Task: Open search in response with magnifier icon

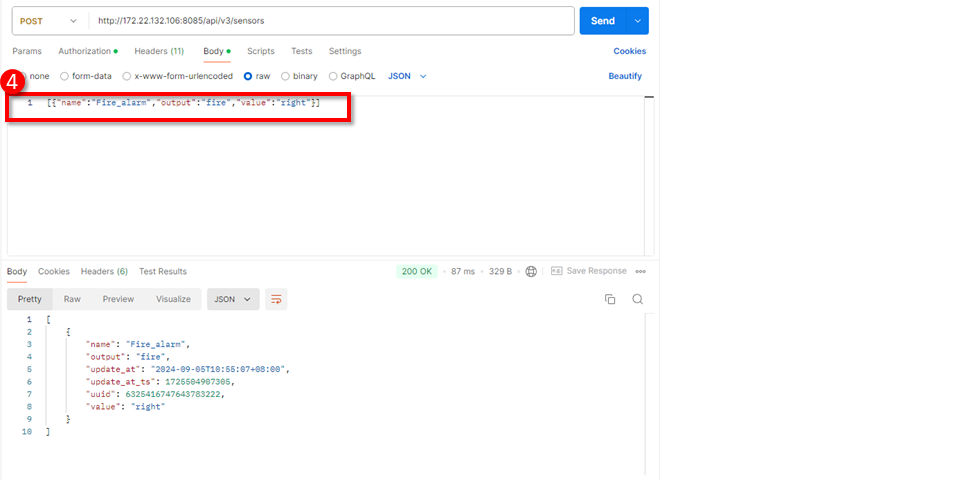Action: tap(637, 299)
